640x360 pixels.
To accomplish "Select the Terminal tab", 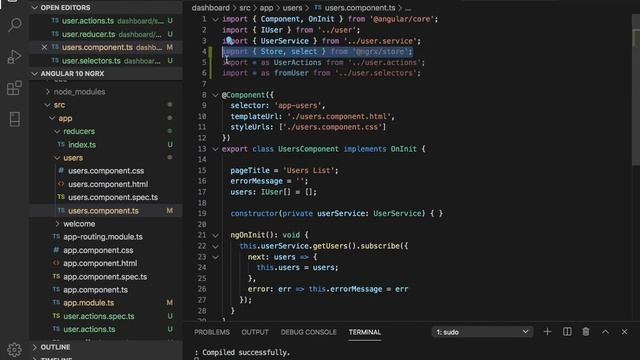I will (364, 332).
